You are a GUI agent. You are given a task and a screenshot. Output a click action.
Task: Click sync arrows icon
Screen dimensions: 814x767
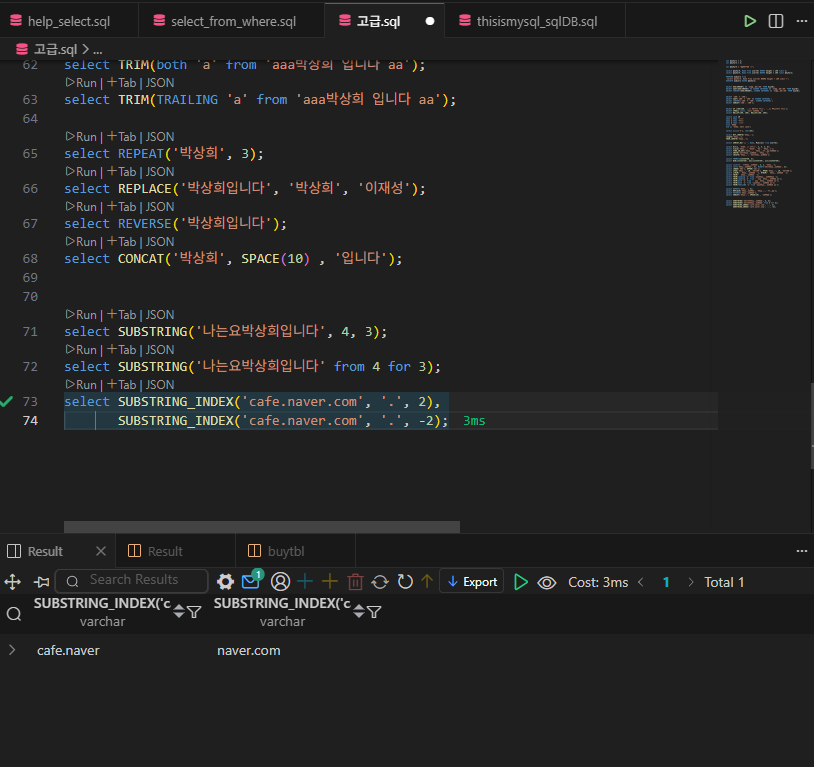tap(380, 582)
